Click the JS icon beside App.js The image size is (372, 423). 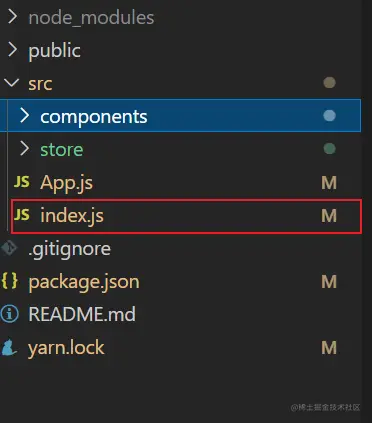click(22, 182)
